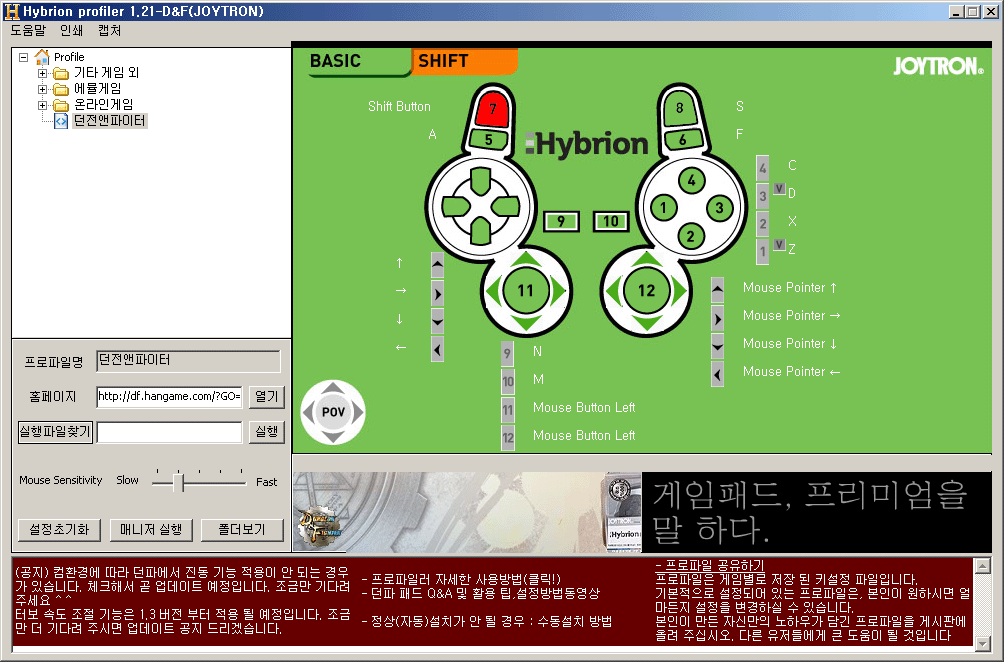Screen dimensions: 1004x662
Task: Collapse the Profile root node
Action: (24, 57)
